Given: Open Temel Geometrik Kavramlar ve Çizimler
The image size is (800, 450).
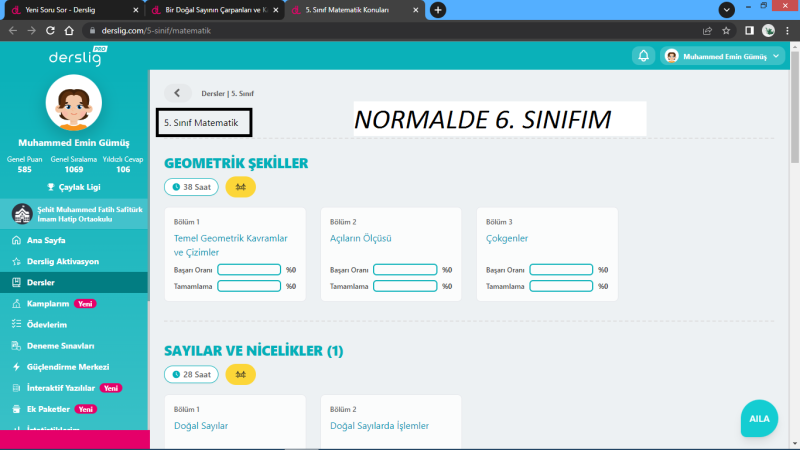Looking at the screenshot, I should pos(231,245).
